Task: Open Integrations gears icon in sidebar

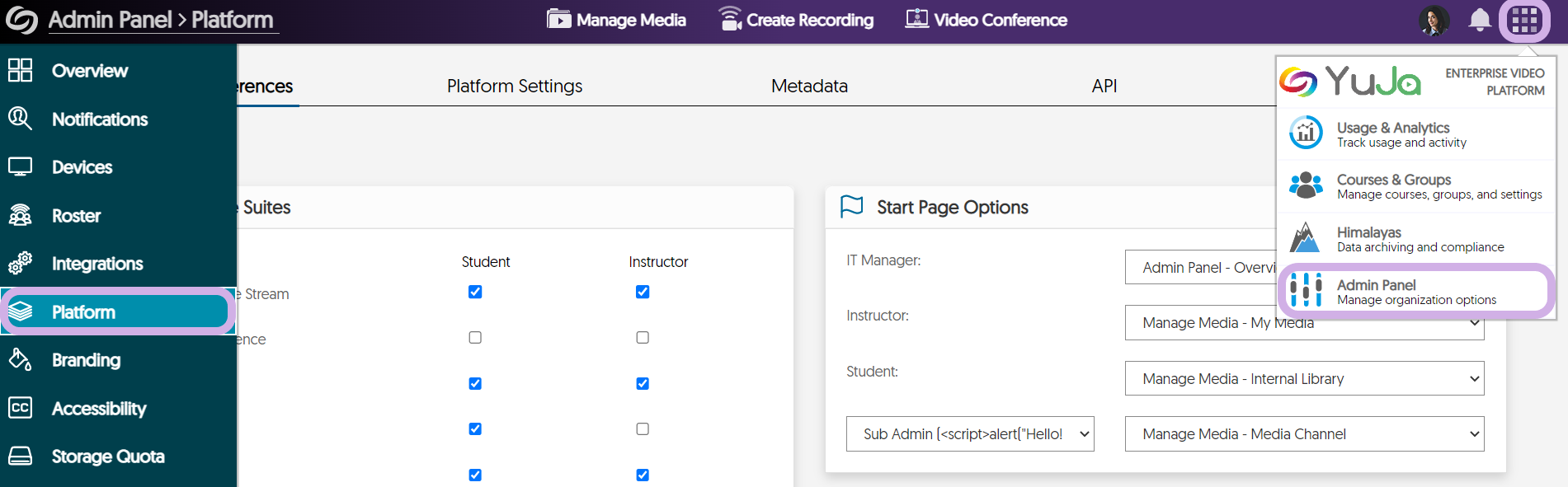Action: point(20,263)
